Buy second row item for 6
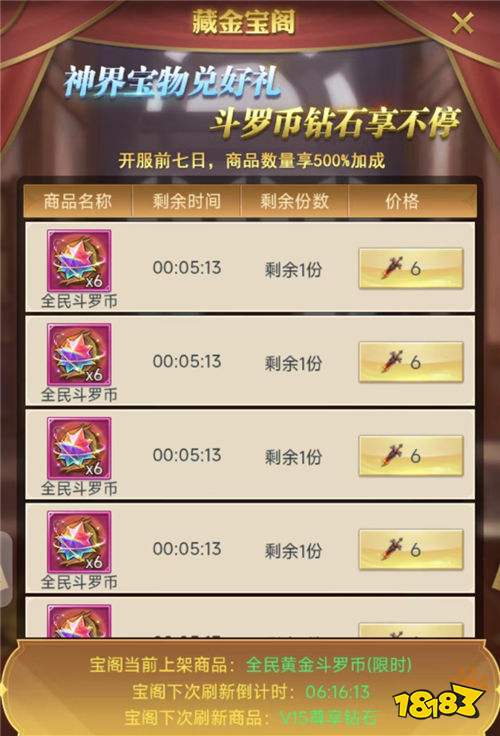 (x=411, y=362)
